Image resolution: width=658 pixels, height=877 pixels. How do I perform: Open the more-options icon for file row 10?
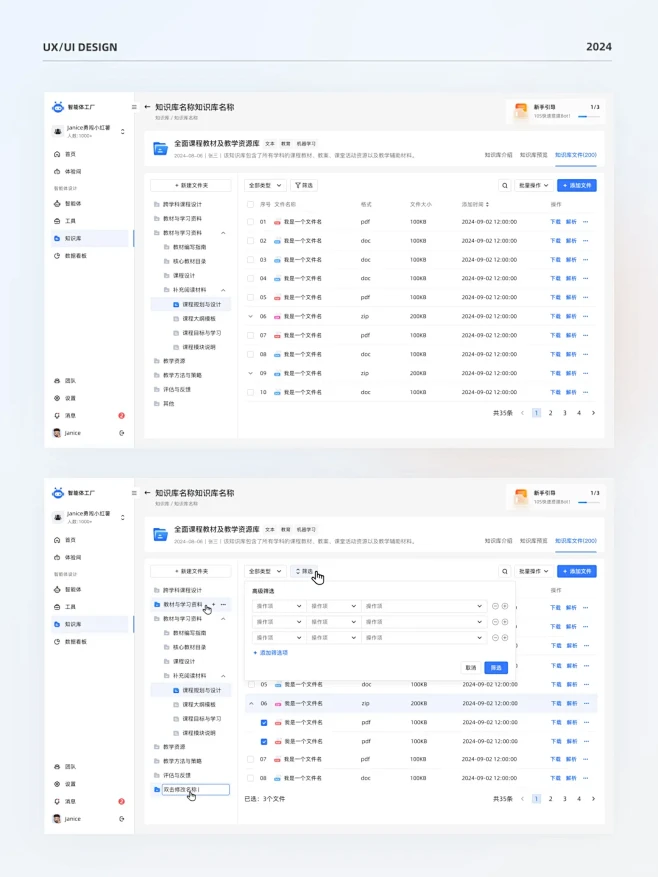tap(586, 392)
